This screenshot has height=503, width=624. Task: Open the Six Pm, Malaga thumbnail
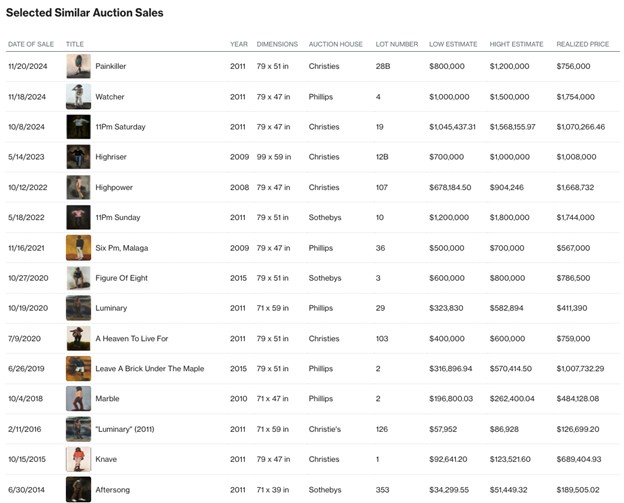tap(78, 248)
